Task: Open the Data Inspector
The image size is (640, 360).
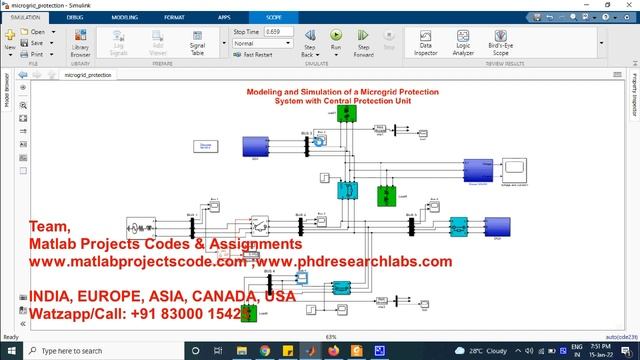Action: tap(425, 43)
